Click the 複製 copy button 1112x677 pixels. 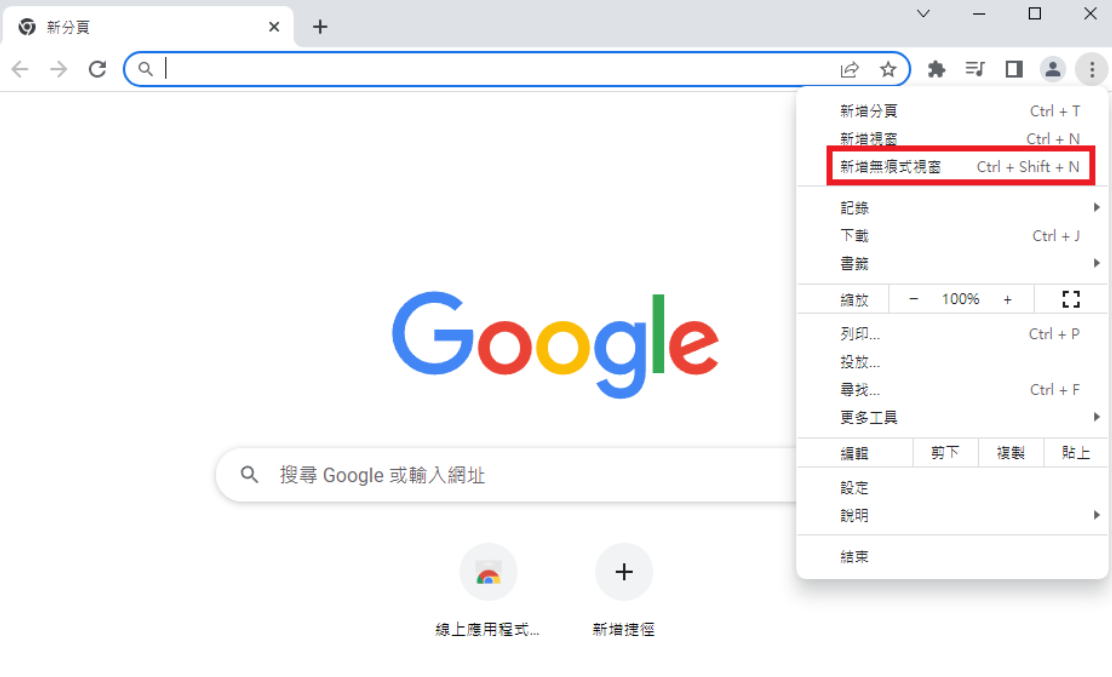pos(1010,453)
